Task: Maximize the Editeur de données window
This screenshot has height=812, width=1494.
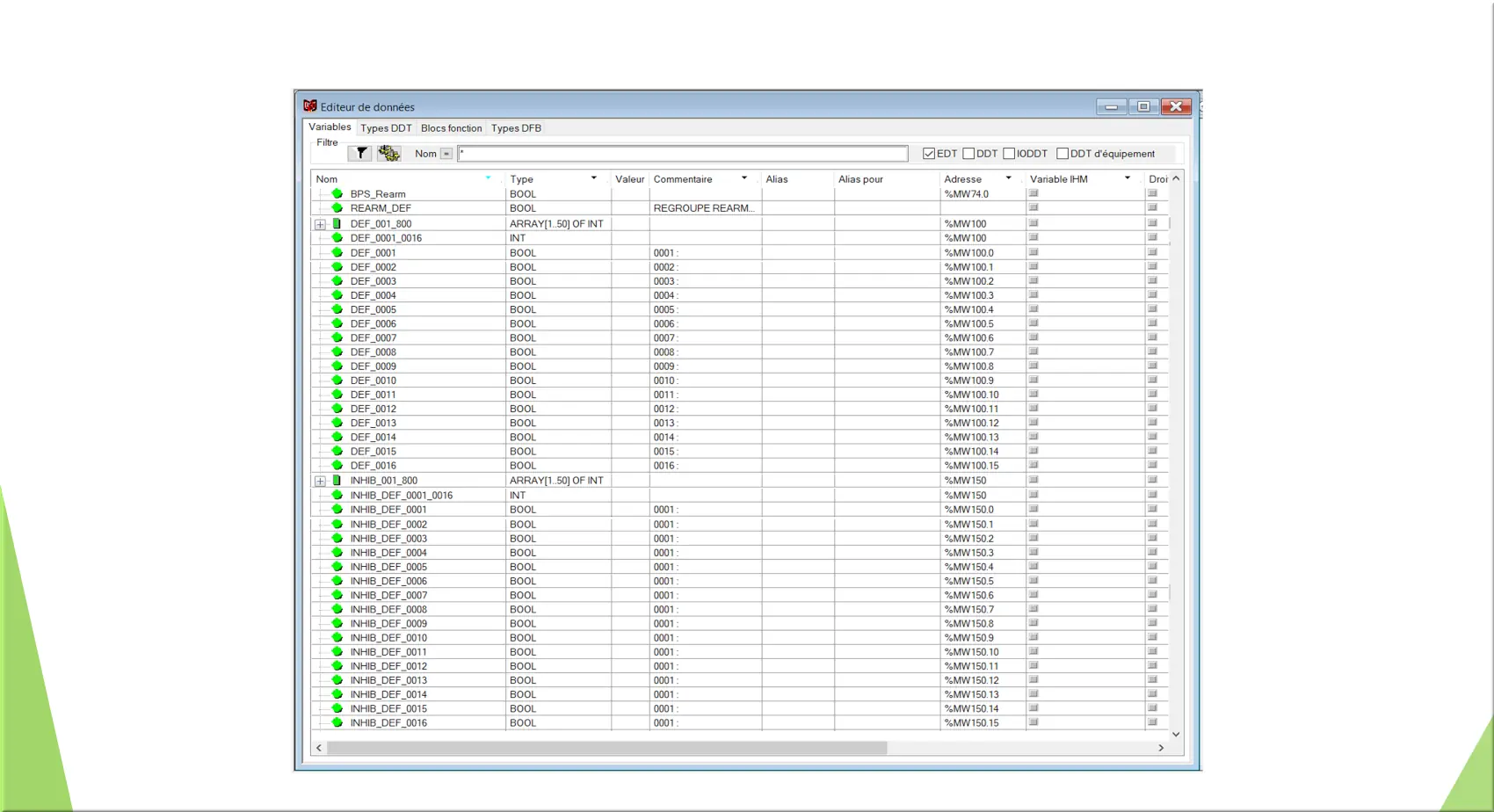Action: coord(1143,106)
